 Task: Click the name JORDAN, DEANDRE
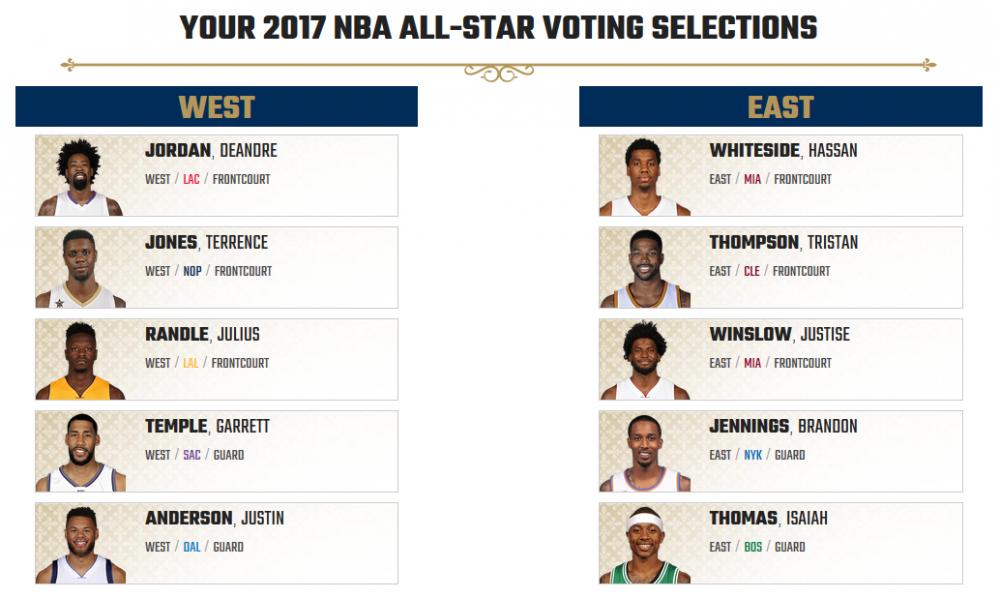coord(211,151)
